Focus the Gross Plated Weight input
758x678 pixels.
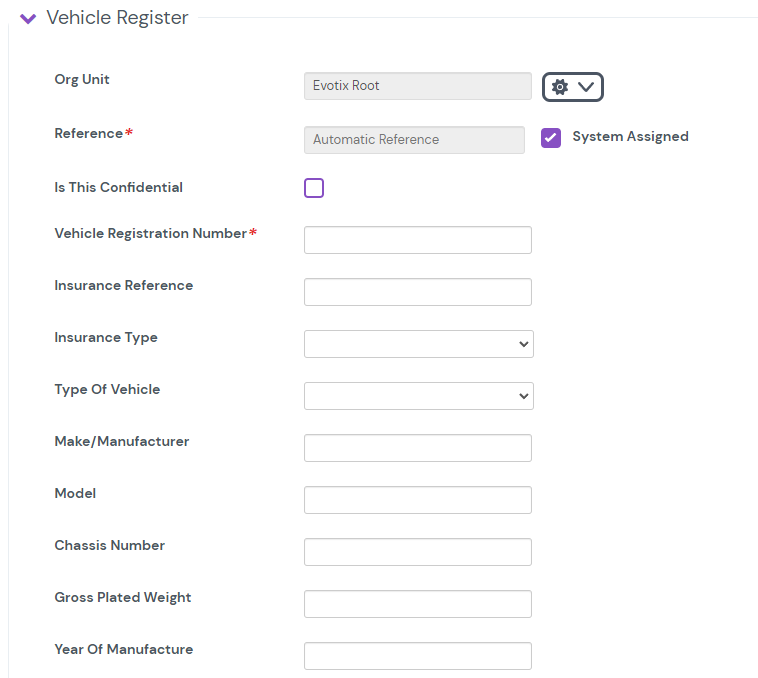click(418, 604)
